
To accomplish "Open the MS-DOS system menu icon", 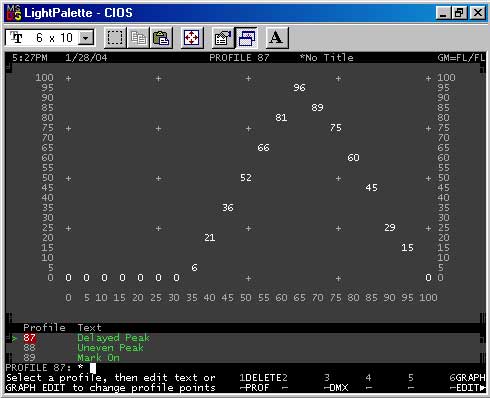I will pos(14,13).
